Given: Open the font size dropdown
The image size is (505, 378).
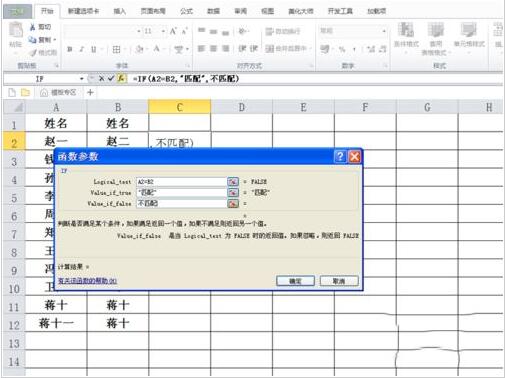Looking at the screenshot, I should coord(163,31).
